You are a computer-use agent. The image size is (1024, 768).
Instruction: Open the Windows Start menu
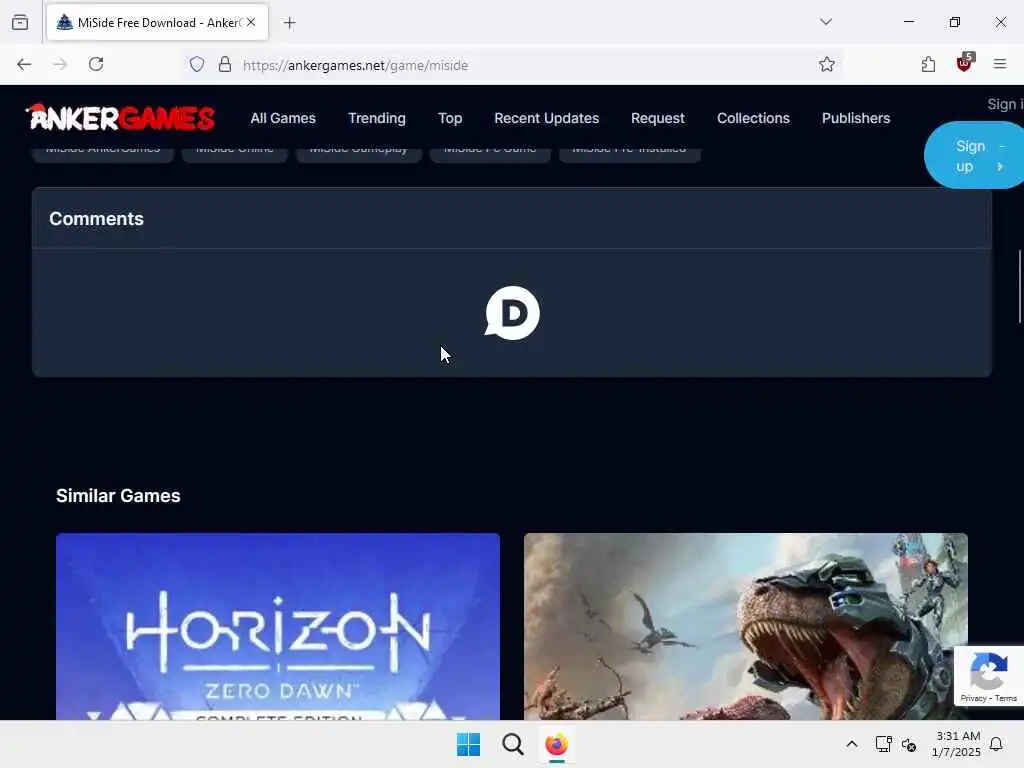point(468,744)
